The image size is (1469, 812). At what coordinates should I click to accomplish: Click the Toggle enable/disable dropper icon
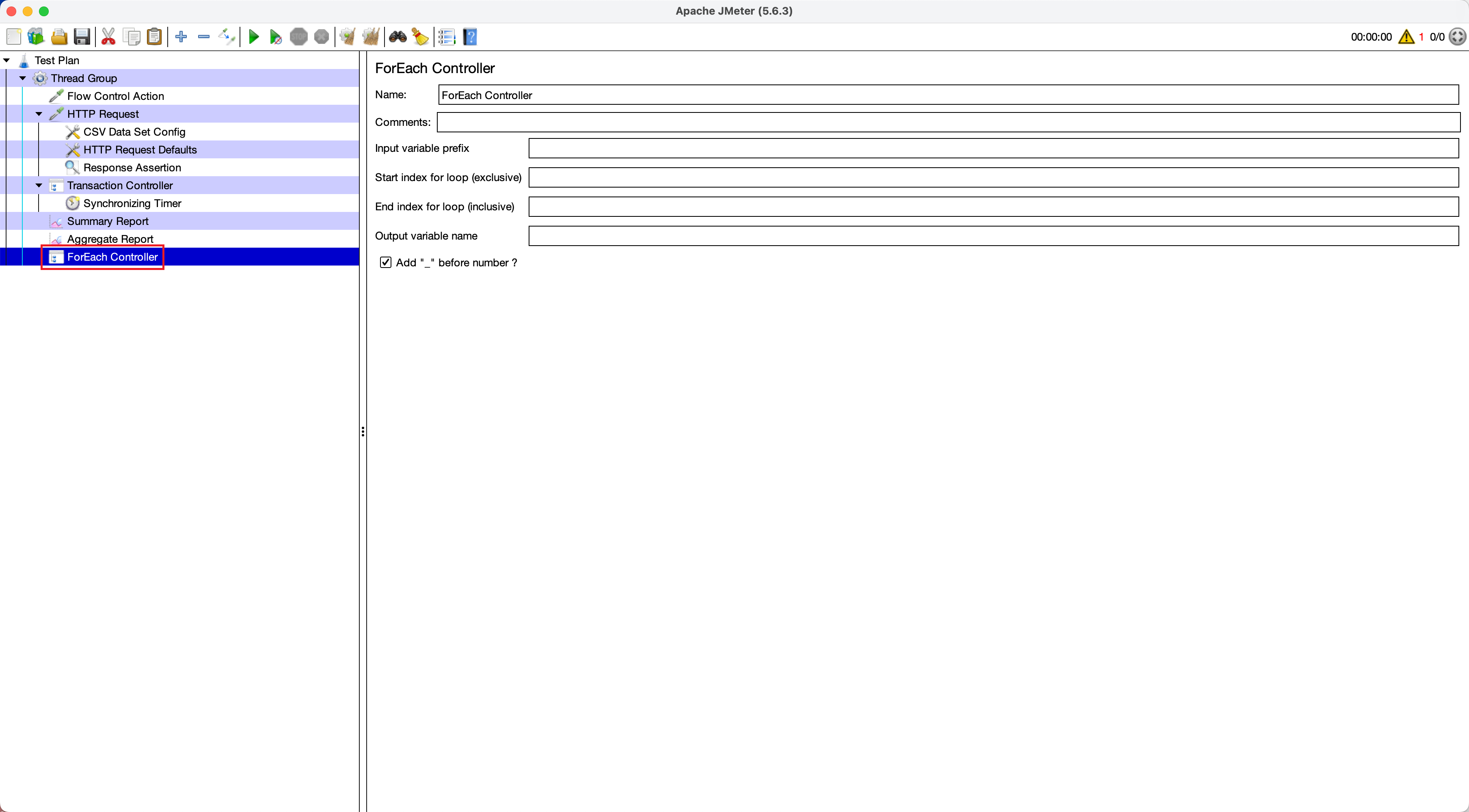pyautogui.click(x=227, y=37)
